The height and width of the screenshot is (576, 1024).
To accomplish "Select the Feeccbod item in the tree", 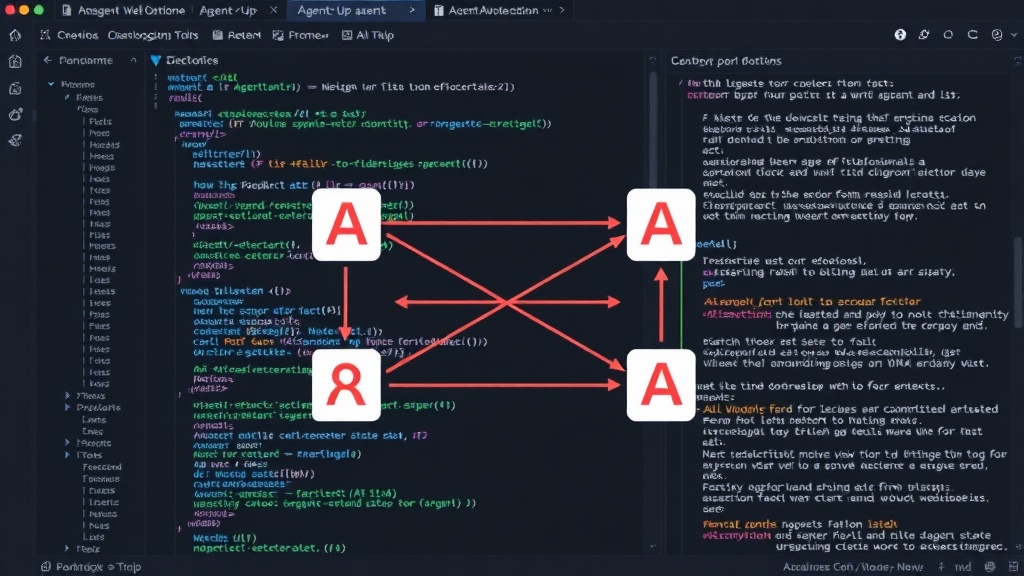I will [102, 467].
